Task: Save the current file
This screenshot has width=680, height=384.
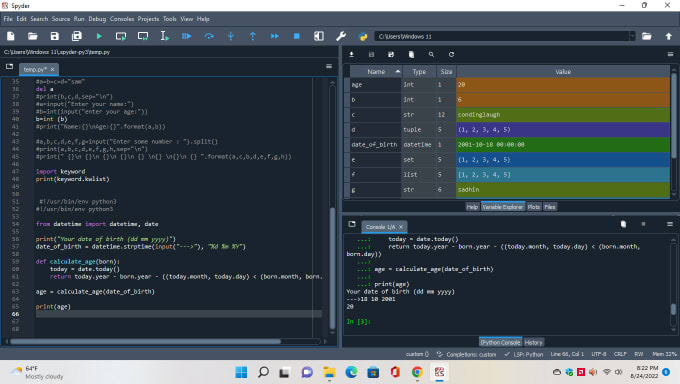Action: coord(55,36)
